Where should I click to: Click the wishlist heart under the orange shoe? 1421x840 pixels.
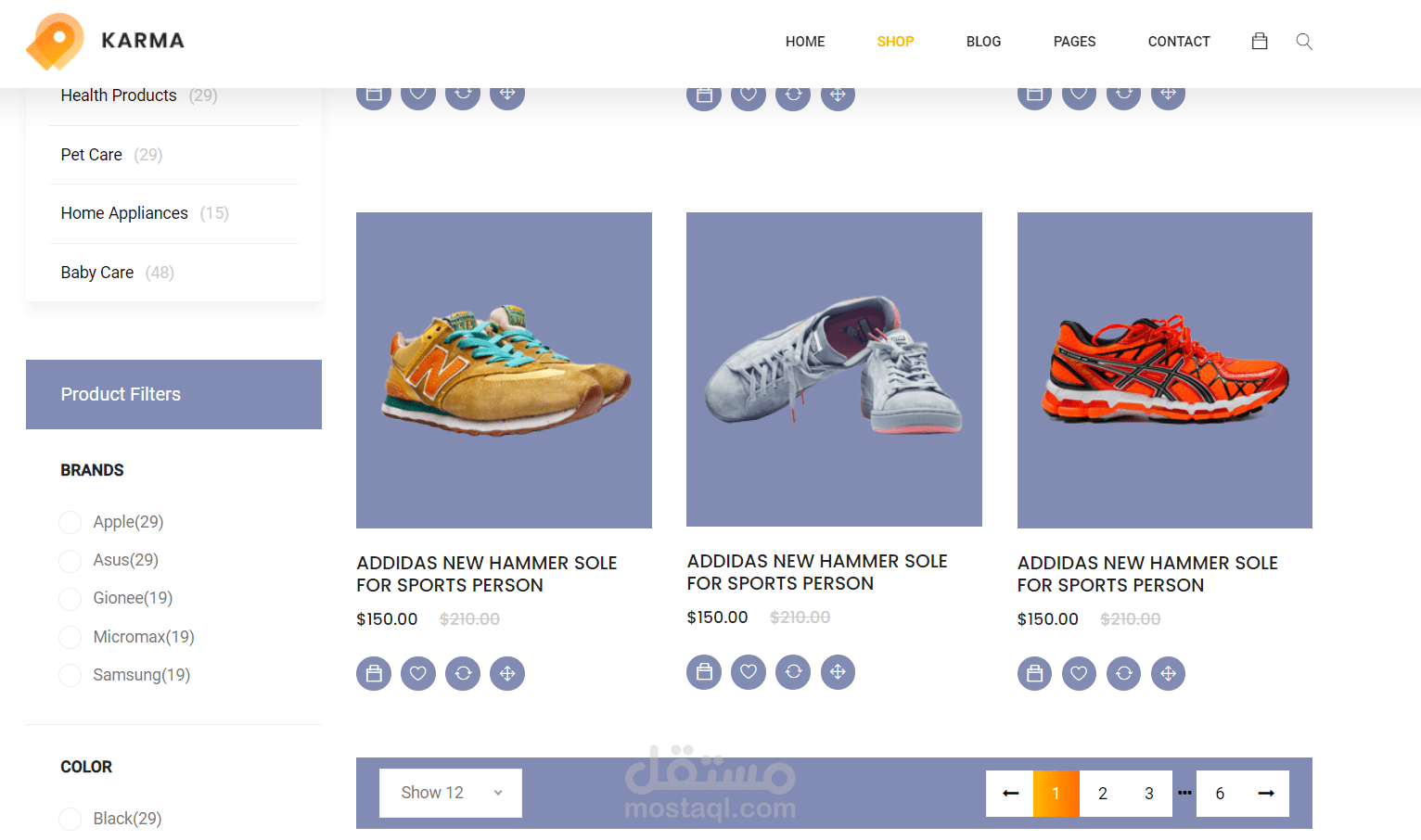point(1079,674)
